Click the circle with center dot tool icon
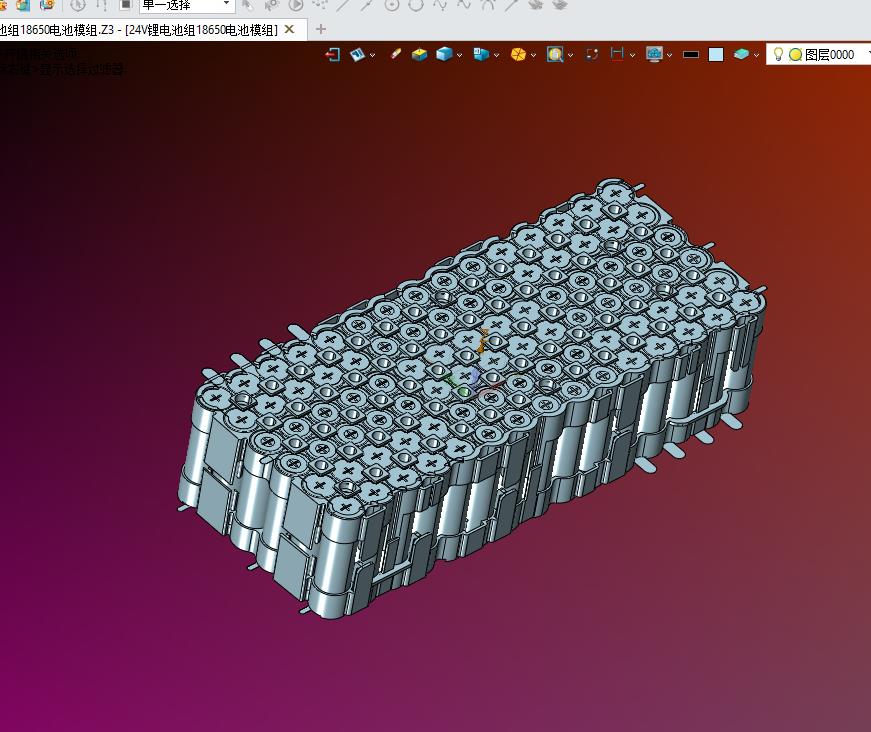The image size is (871, 732). tap(392, 5)
